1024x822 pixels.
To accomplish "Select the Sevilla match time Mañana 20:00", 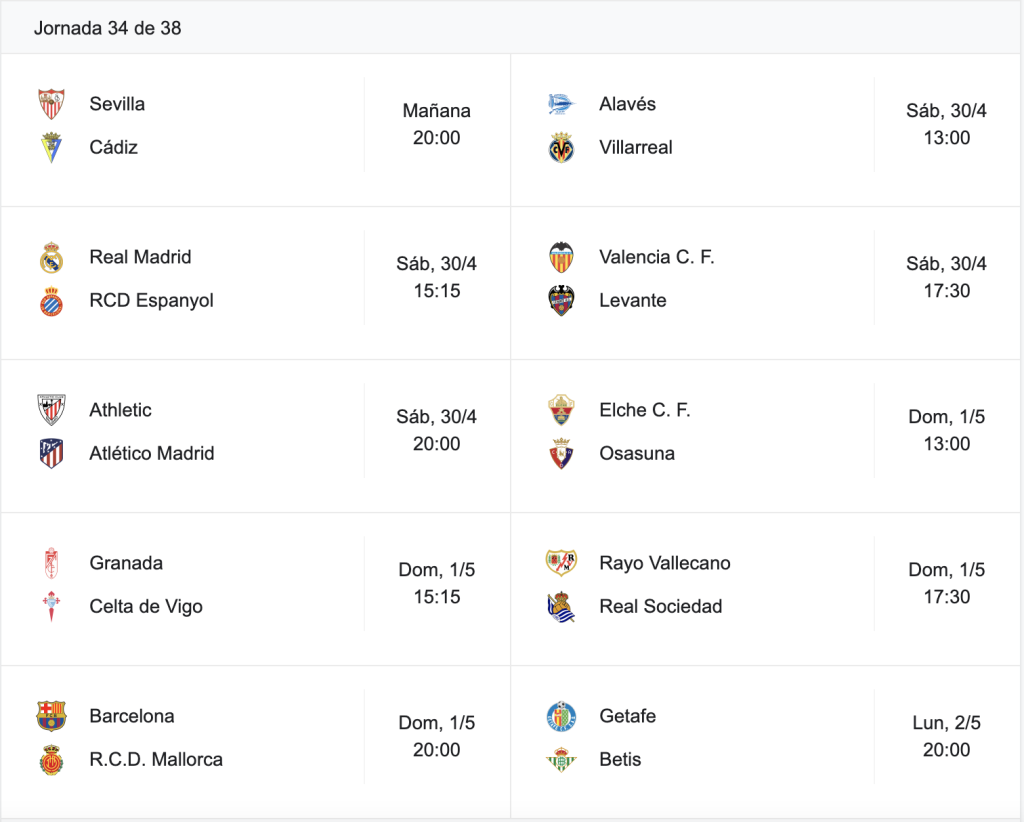I will tap(436, 124).
